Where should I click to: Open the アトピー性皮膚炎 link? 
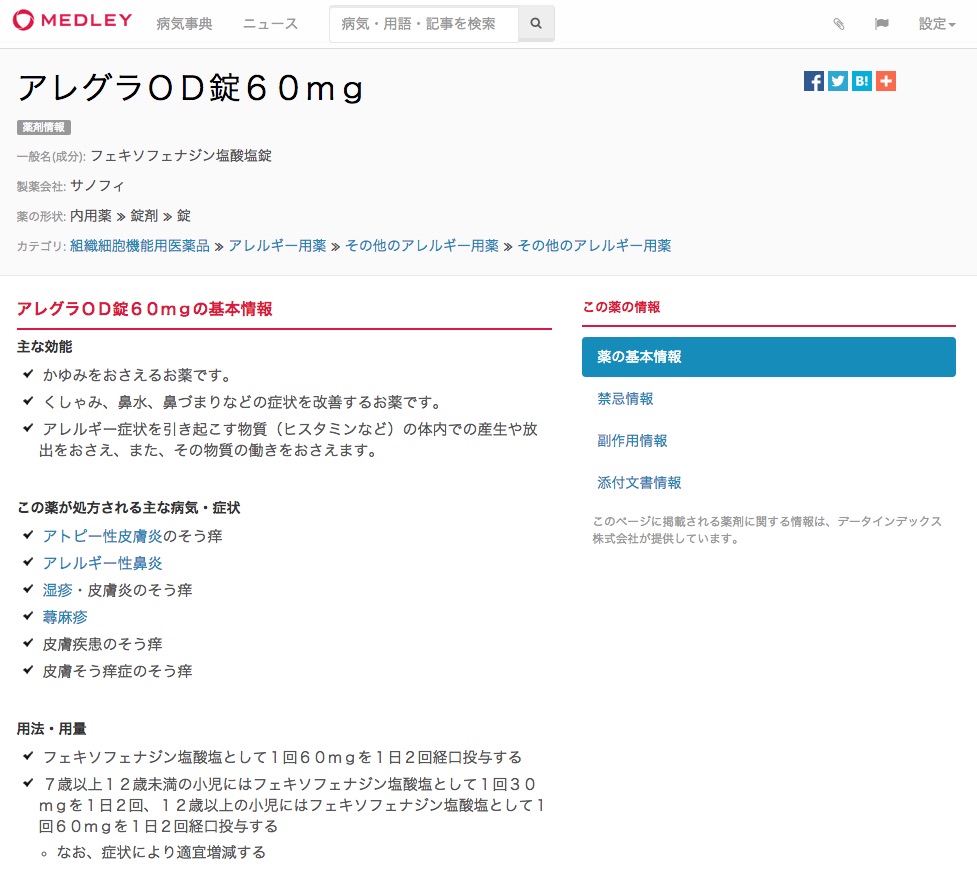click(102, 536)
